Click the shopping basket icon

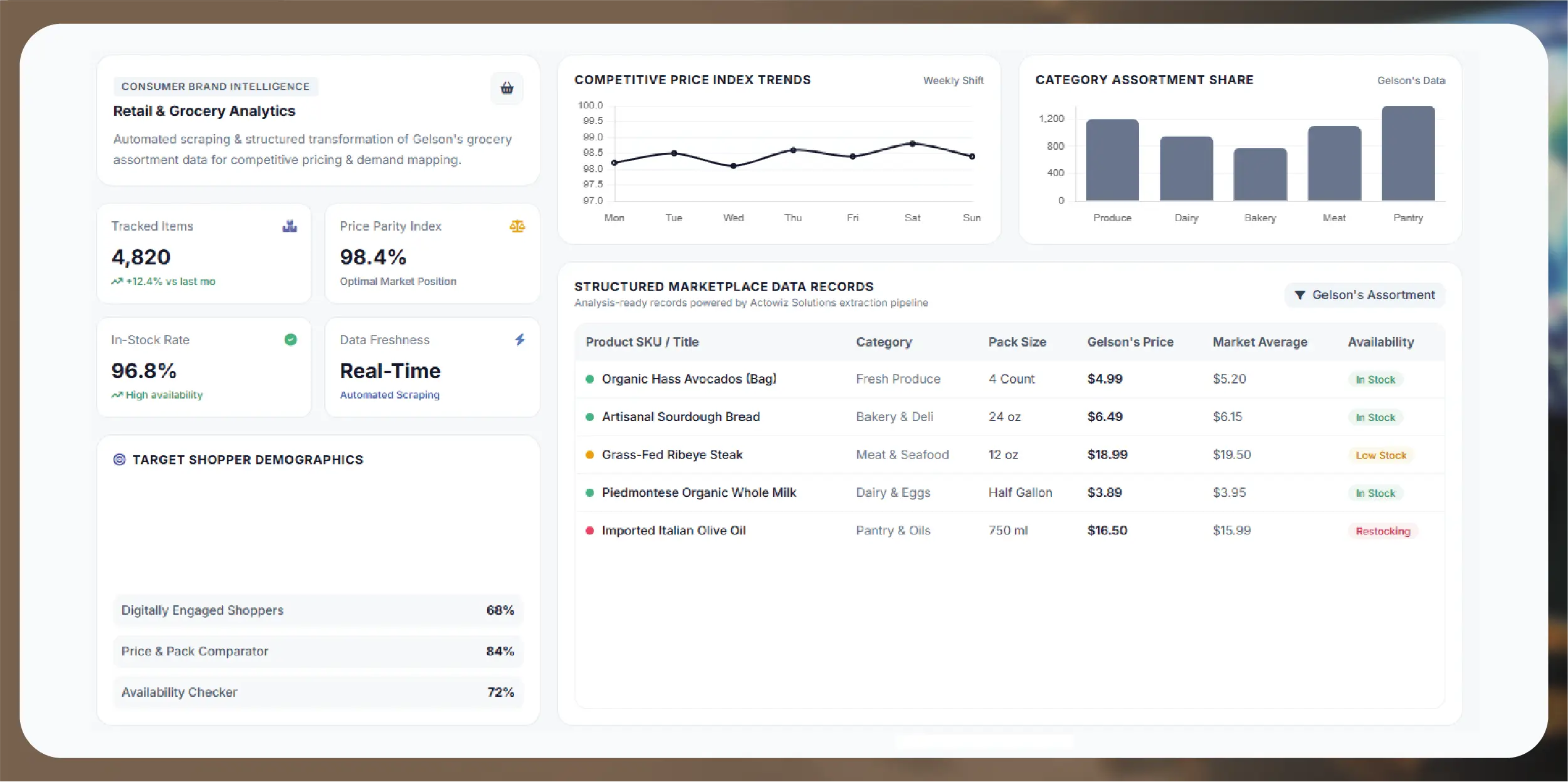[x=507, y=88]
